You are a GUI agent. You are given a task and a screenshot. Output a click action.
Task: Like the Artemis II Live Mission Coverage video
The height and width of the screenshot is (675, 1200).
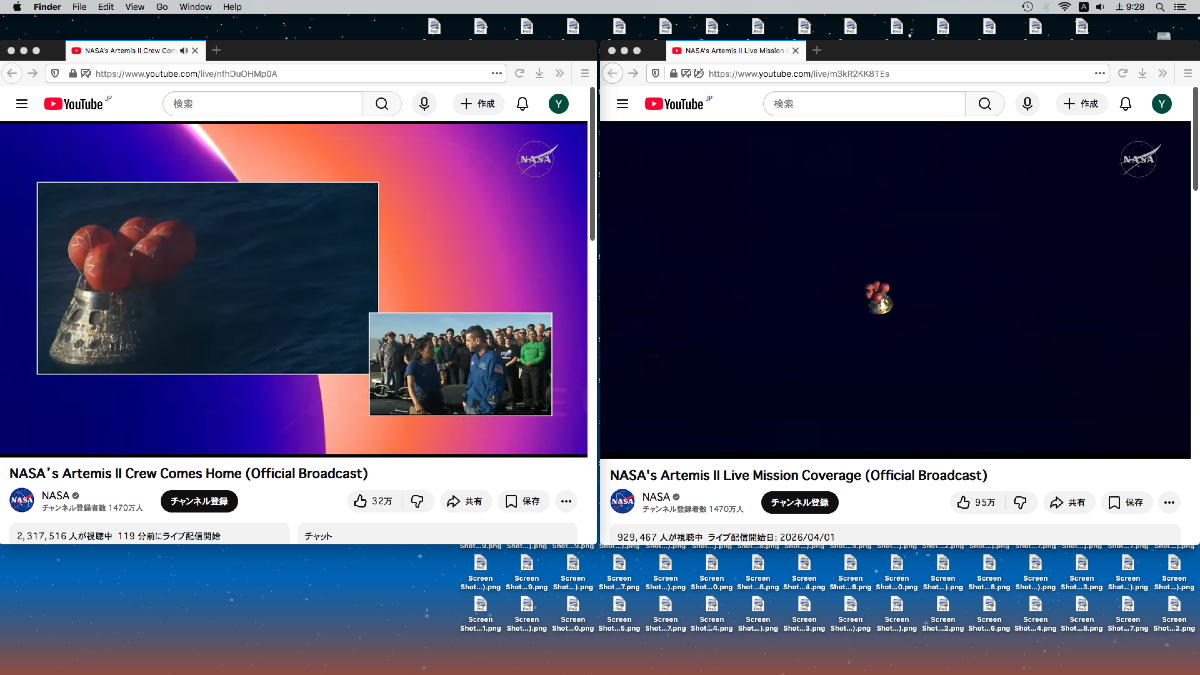tap(978, 502)
